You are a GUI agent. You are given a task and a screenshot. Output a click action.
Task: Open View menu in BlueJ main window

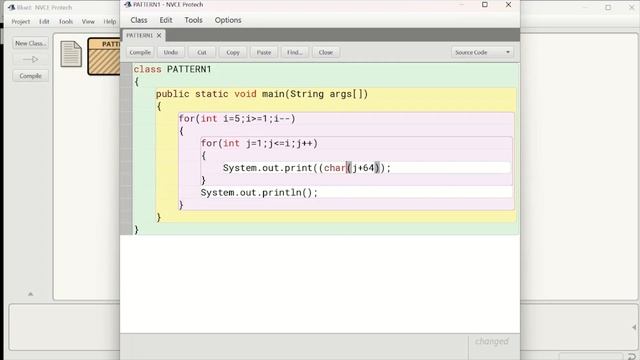point(88,22)
